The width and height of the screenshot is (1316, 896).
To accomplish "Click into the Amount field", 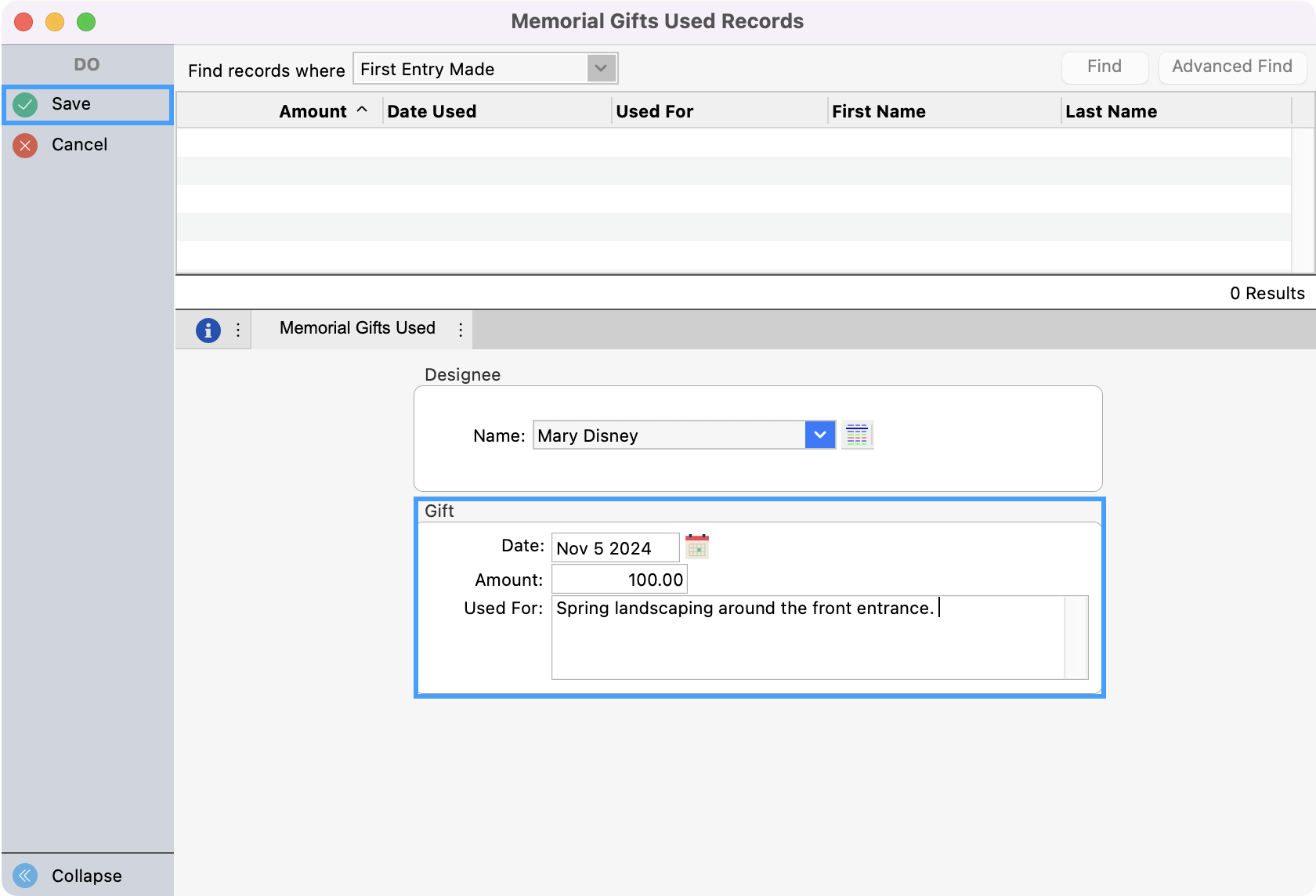I will pos(619,580).
